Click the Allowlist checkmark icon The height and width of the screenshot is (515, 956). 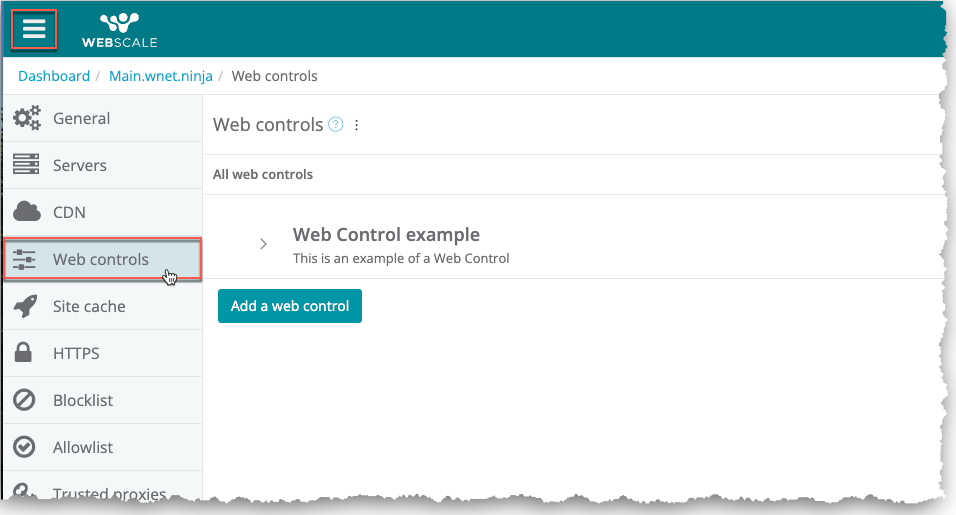tap(25, 447)
